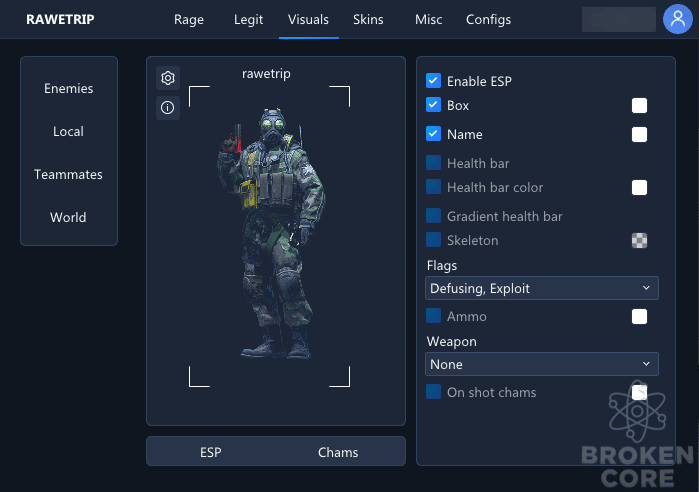
Task: Click the RAWETRIP logo text
Action: pos(60,19)
